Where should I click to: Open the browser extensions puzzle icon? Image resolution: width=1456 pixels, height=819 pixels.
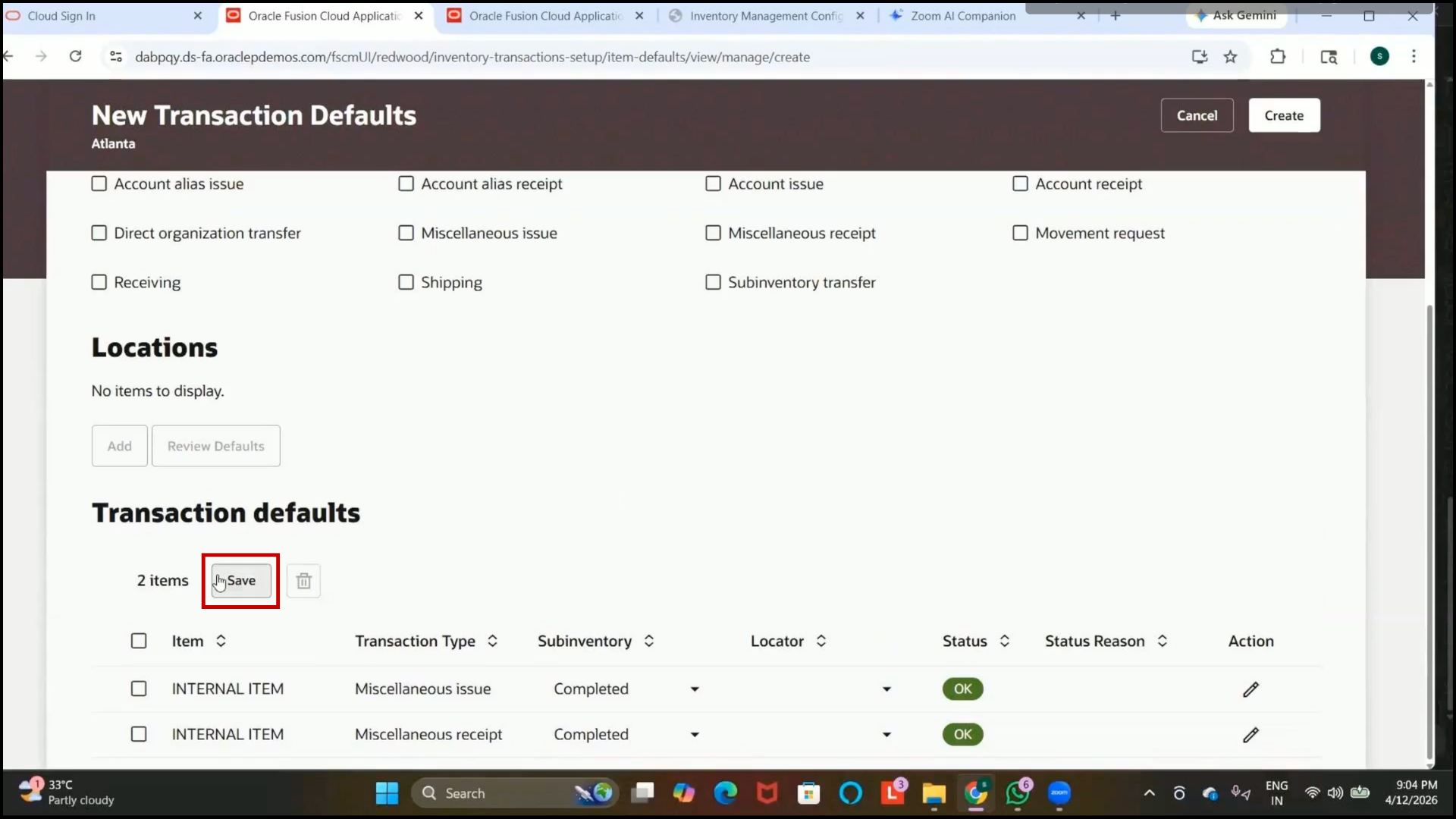[1278, 56]
